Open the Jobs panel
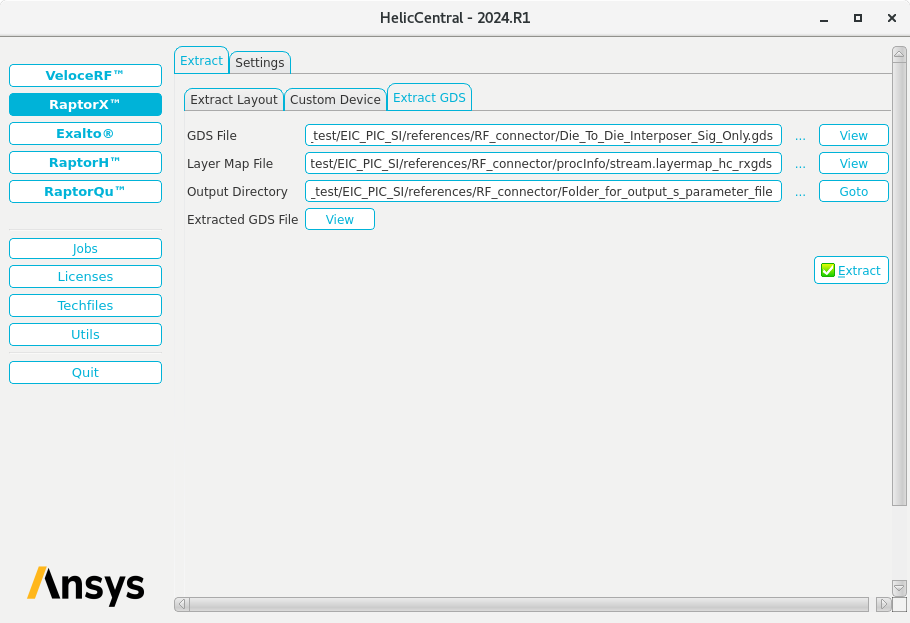Screen dimensions: 910x623 (x=85, y=249)
